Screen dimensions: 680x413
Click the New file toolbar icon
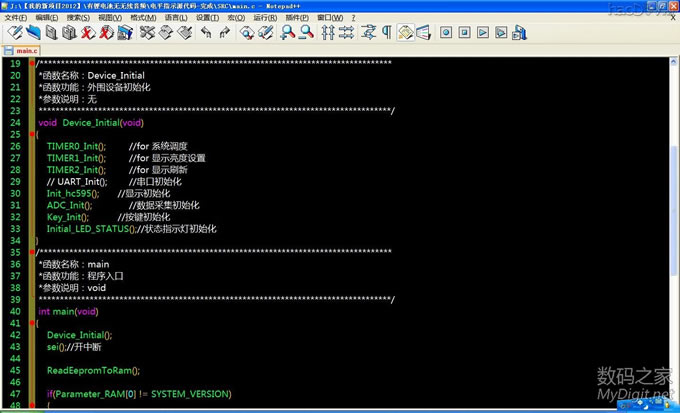click(x=15, y=33)
